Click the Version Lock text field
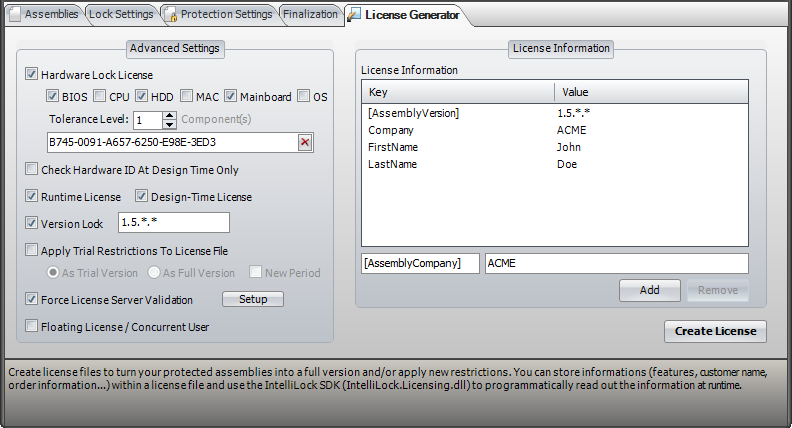This screenshot has height=428, width=792. click(173, 223)
